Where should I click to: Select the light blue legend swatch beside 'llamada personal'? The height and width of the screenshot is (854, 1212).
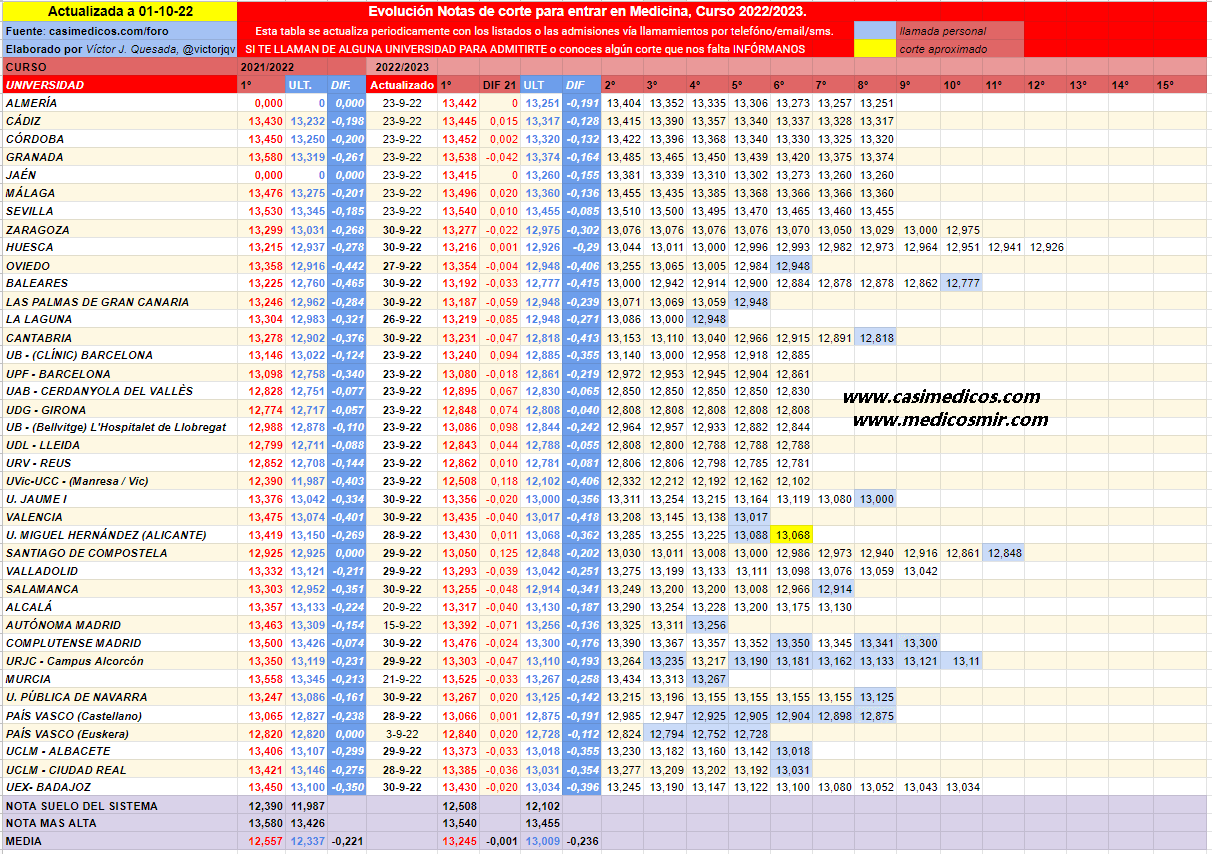coord(874,31)
